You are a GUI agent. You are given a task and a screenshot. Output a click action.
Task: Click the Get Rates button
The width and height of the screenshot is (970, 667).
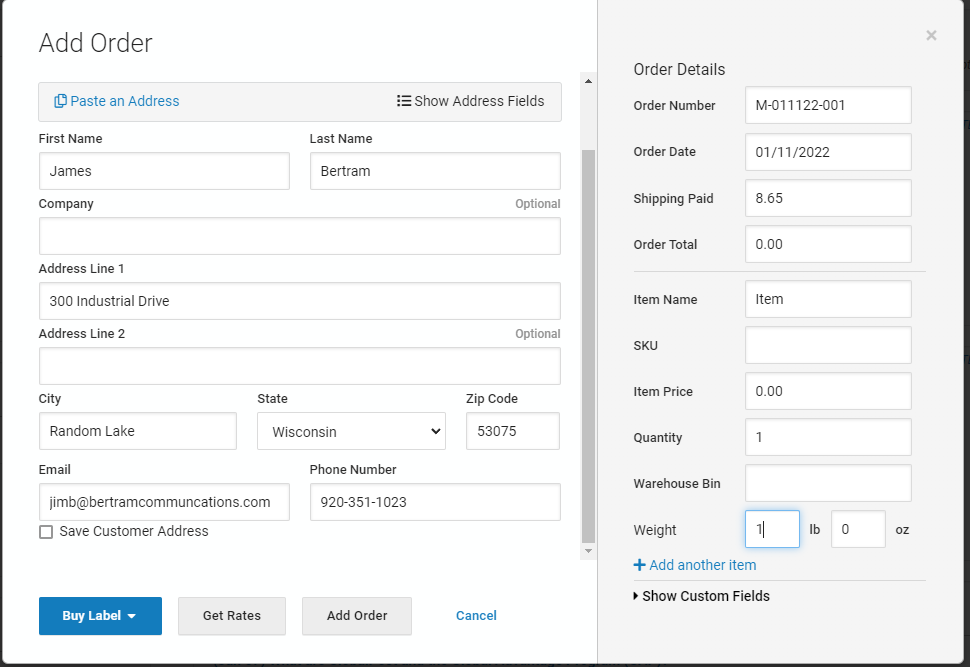point(232,616)
